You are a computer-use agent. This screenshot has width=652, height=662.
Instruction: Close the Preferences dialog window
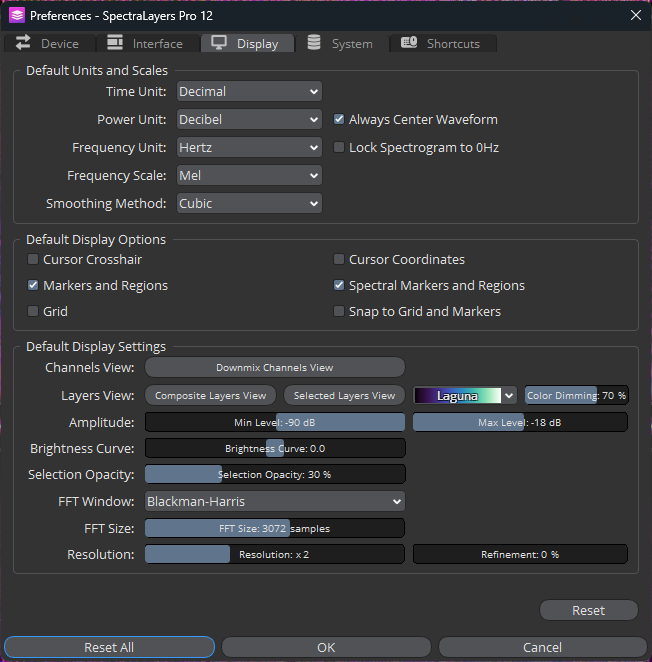click(635, 15)
